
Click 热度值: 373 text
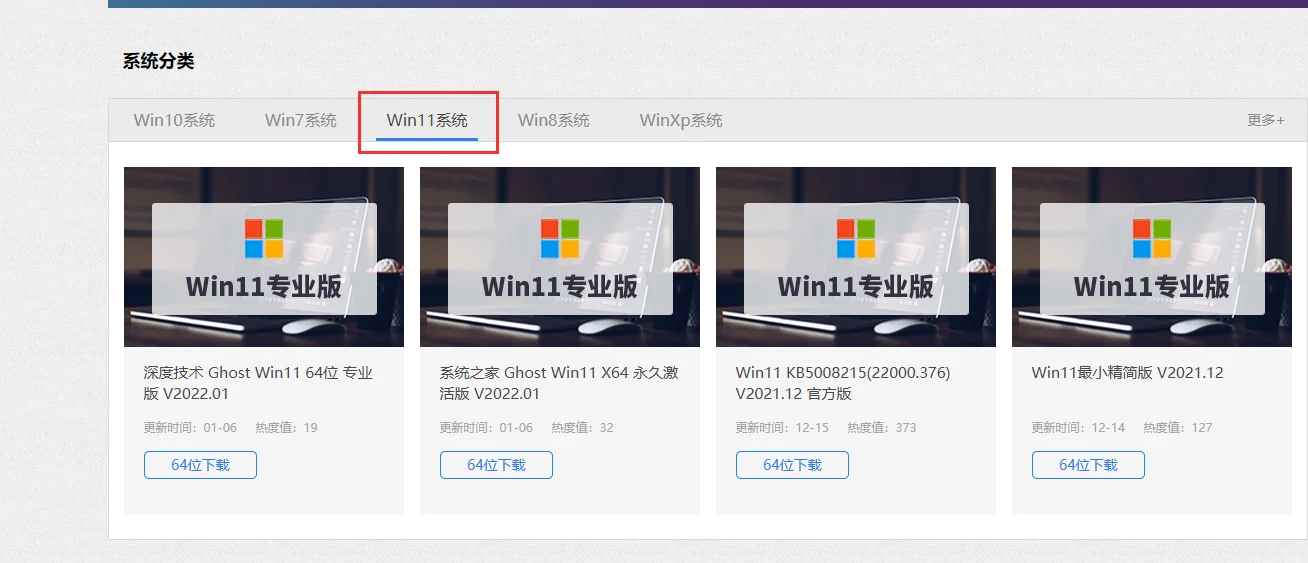(882, 427)
